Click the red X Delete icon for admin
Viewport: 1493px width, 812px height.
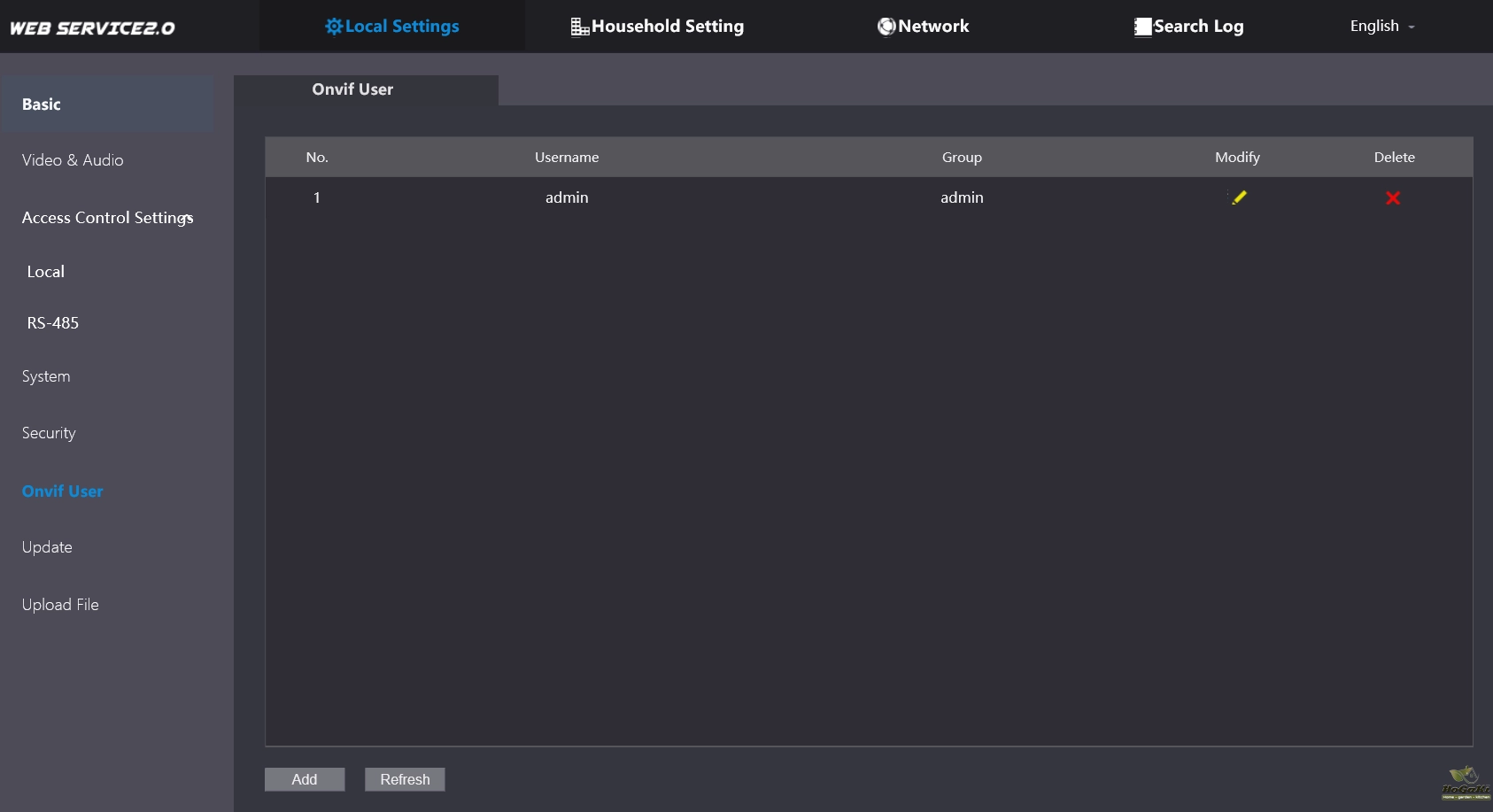1393,197
